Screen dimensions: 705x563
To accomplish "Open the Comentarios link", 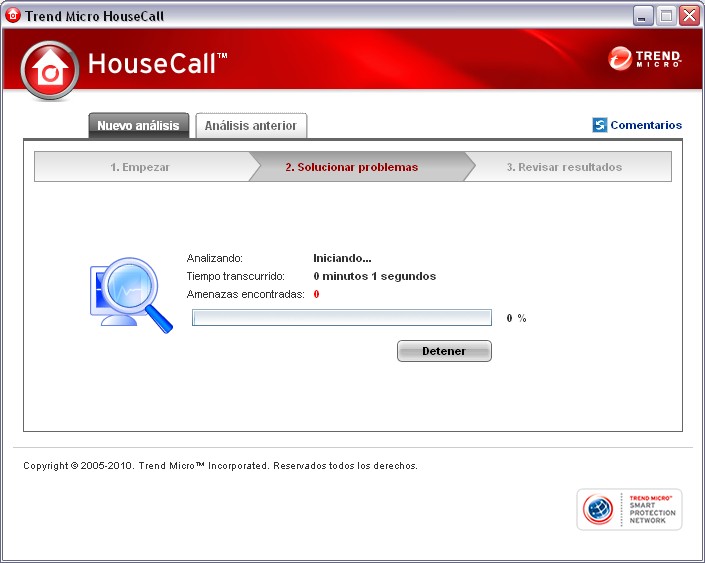I will click(646, 125).
